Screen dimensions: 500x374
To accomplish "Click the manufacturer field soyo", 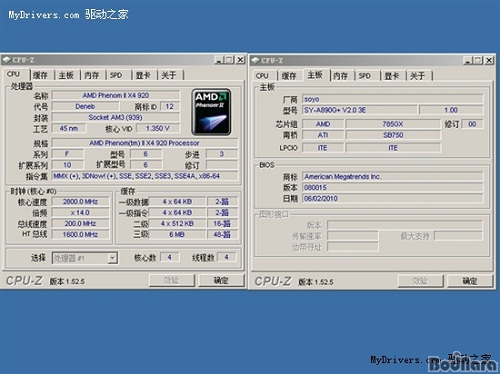I will tap(393, 99).
